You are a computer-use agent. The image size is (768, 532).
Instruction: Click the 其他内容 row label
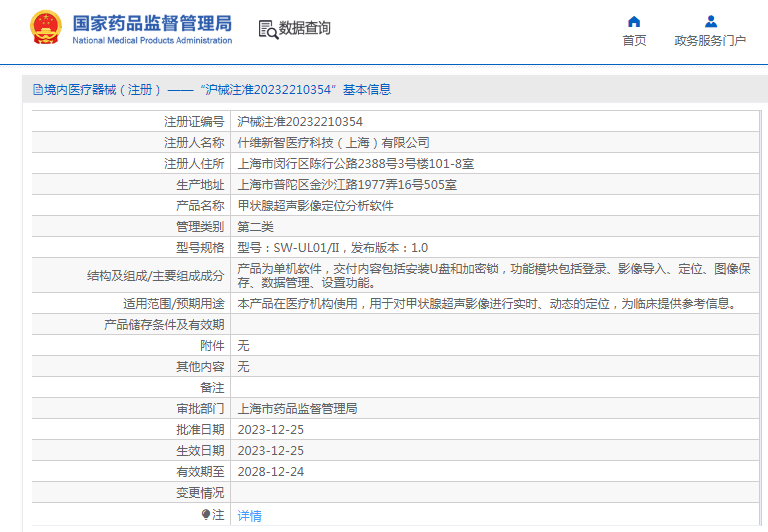[200, 367]
